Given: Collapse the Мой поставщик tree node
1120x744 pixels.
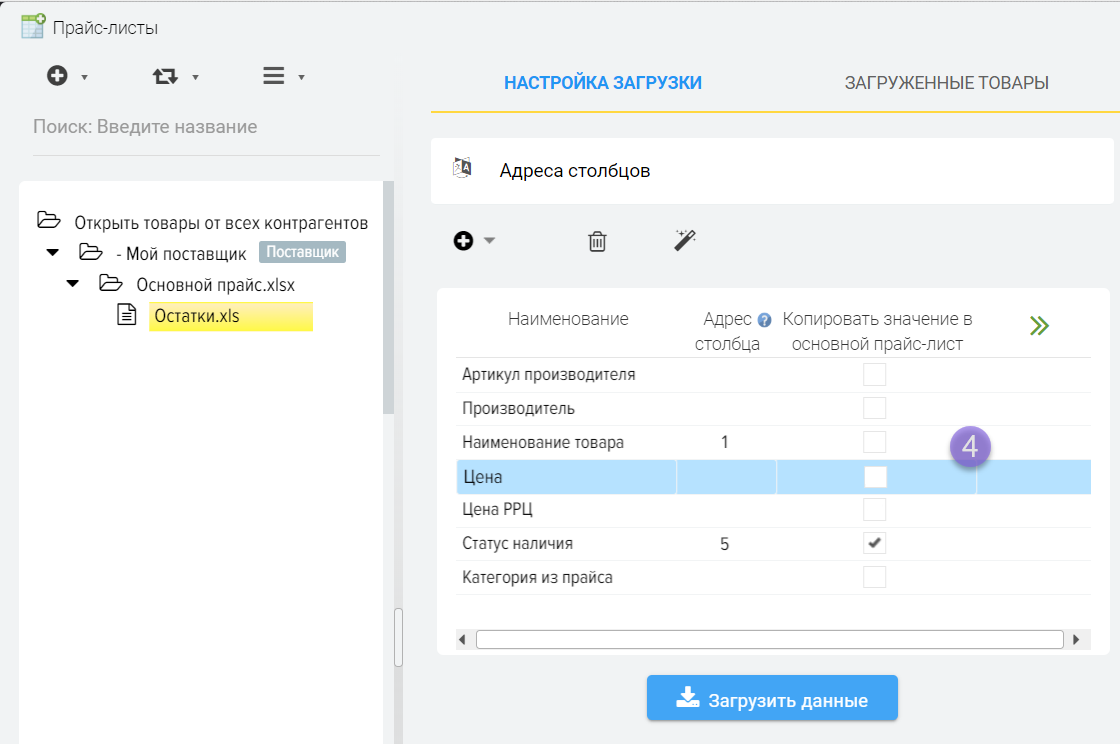Looking at the screenshot, I should (52, 252).
